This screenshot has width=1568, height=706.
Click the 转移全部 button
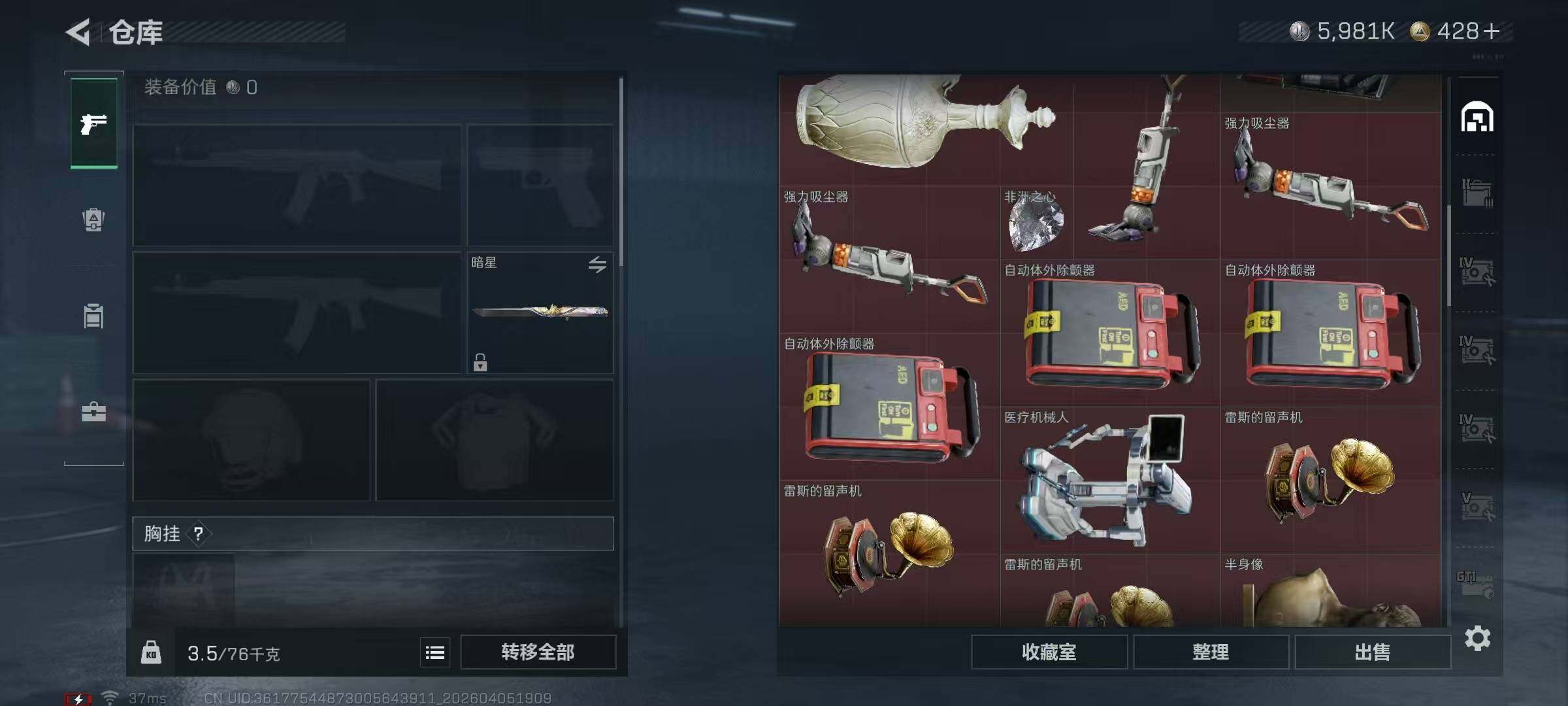coord(538,652)
